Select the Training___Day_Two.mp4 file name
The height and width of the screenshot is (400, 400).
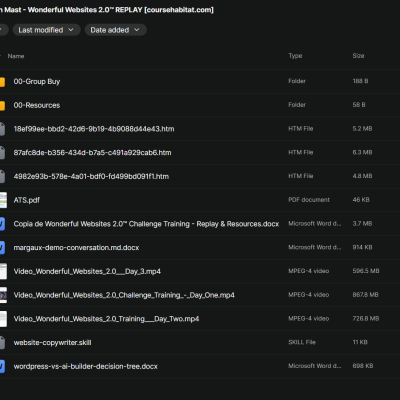pyautogui.click(x=106, y=319)
